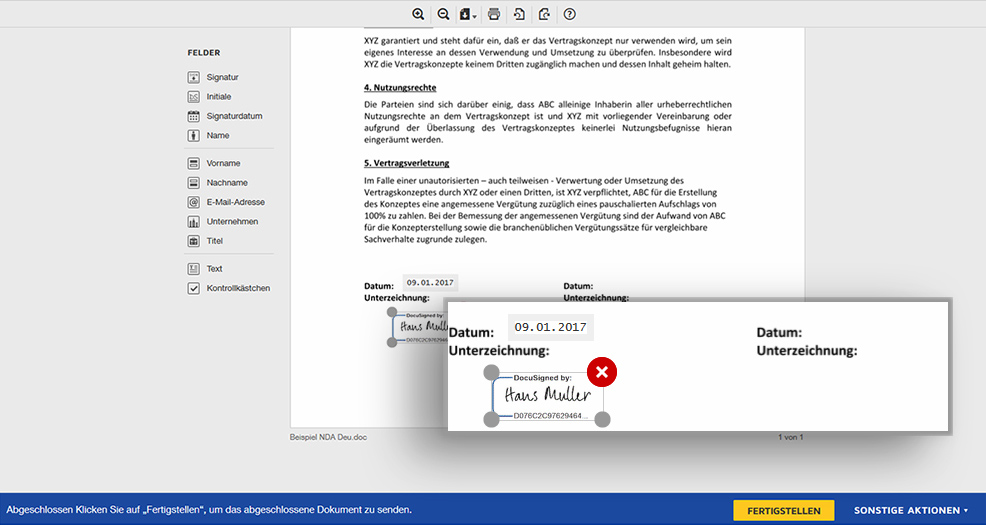Rotate page clockwise in the toolbar
986x525 pixels.
(x=544, y=14)
